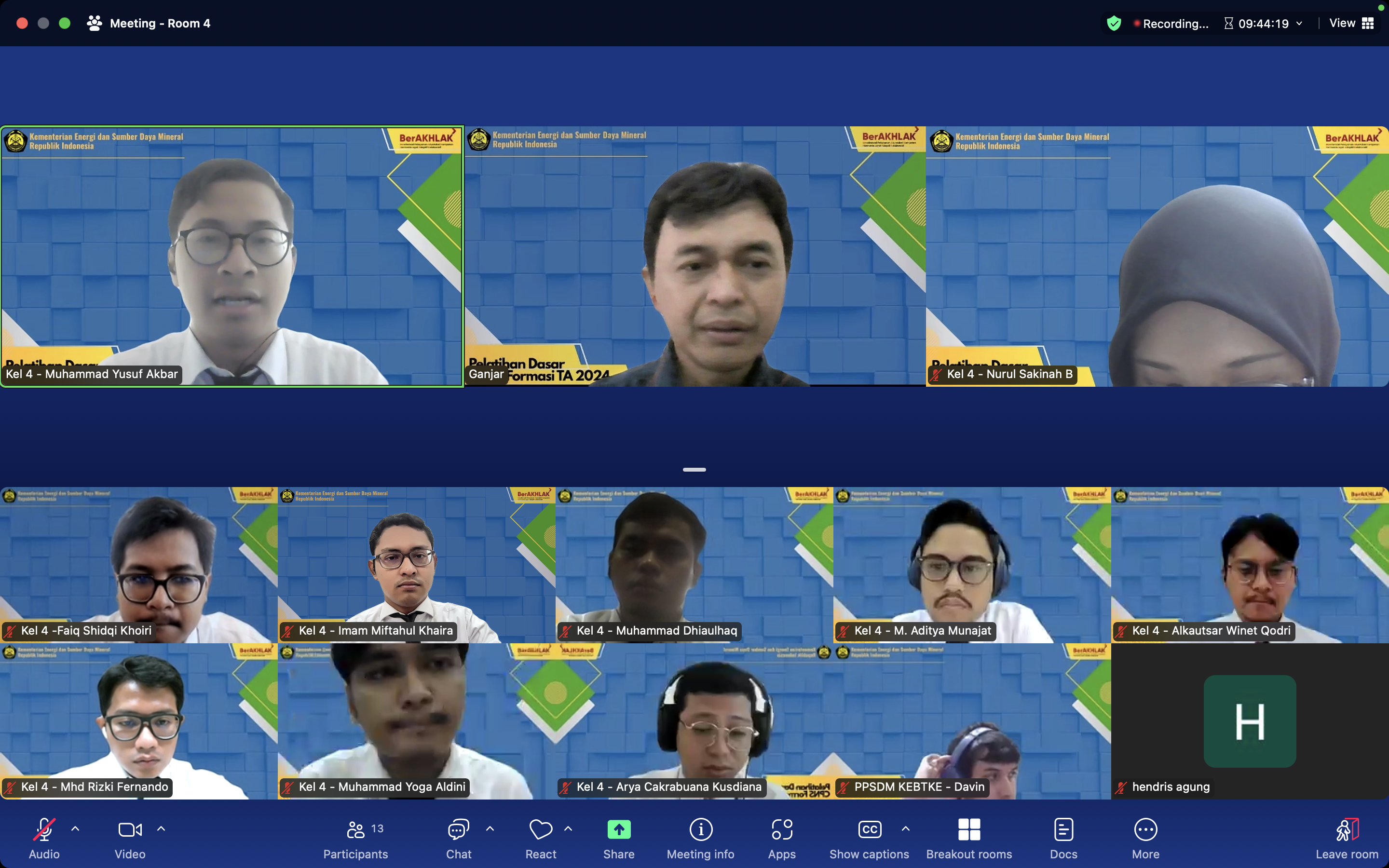Select hendris agung's video tile
The width and height of the screenshot is (1389, 868).
click(x=1250, y=721)
